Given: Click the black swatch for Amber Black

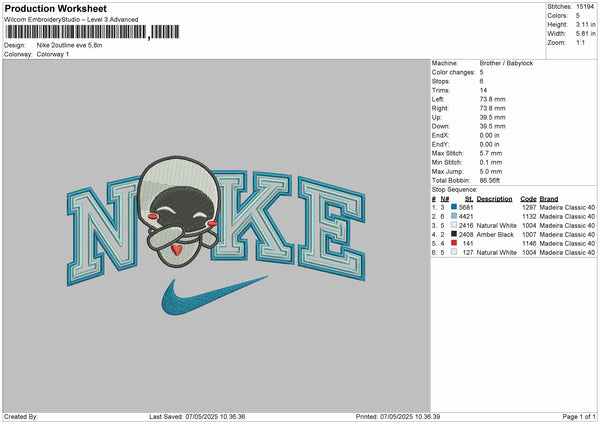Looking at the screenshot, I should 454,234.
